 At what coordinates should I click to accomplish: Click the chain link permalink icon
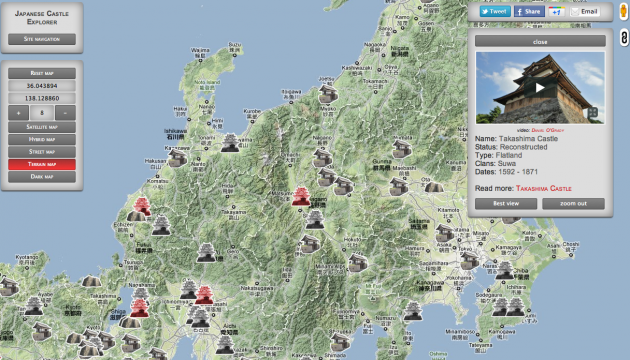[624, 37]
